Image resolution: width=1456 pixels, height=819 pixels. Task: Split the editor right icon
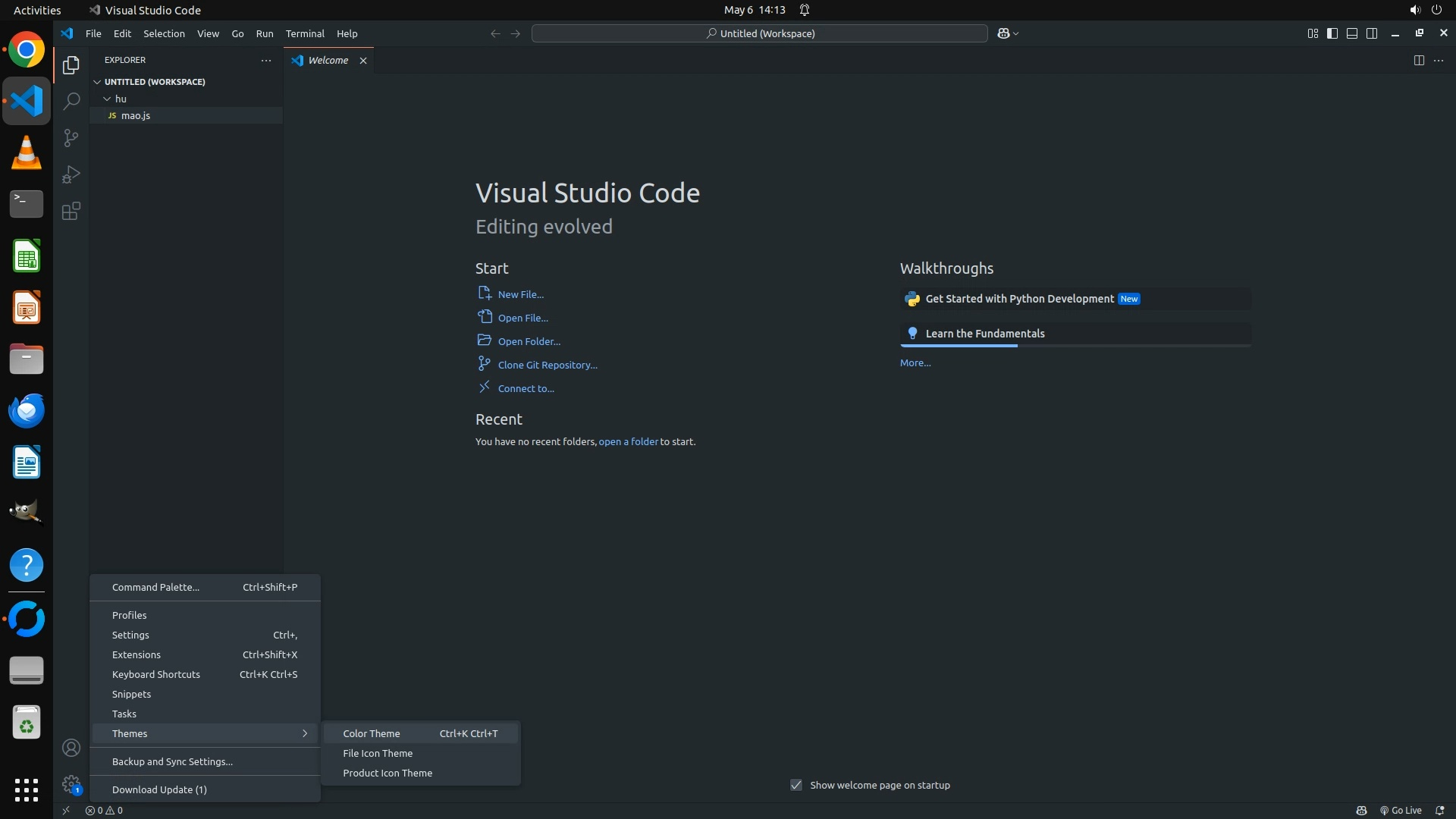(1418, 61)
